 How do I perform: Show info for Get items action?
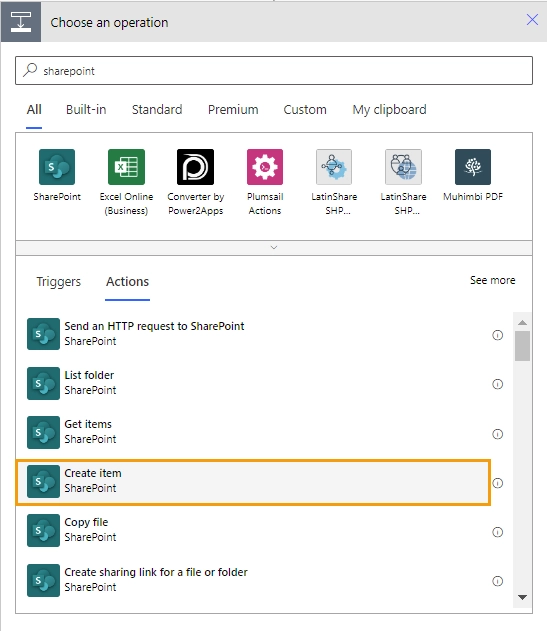click(x=497, y=434)
